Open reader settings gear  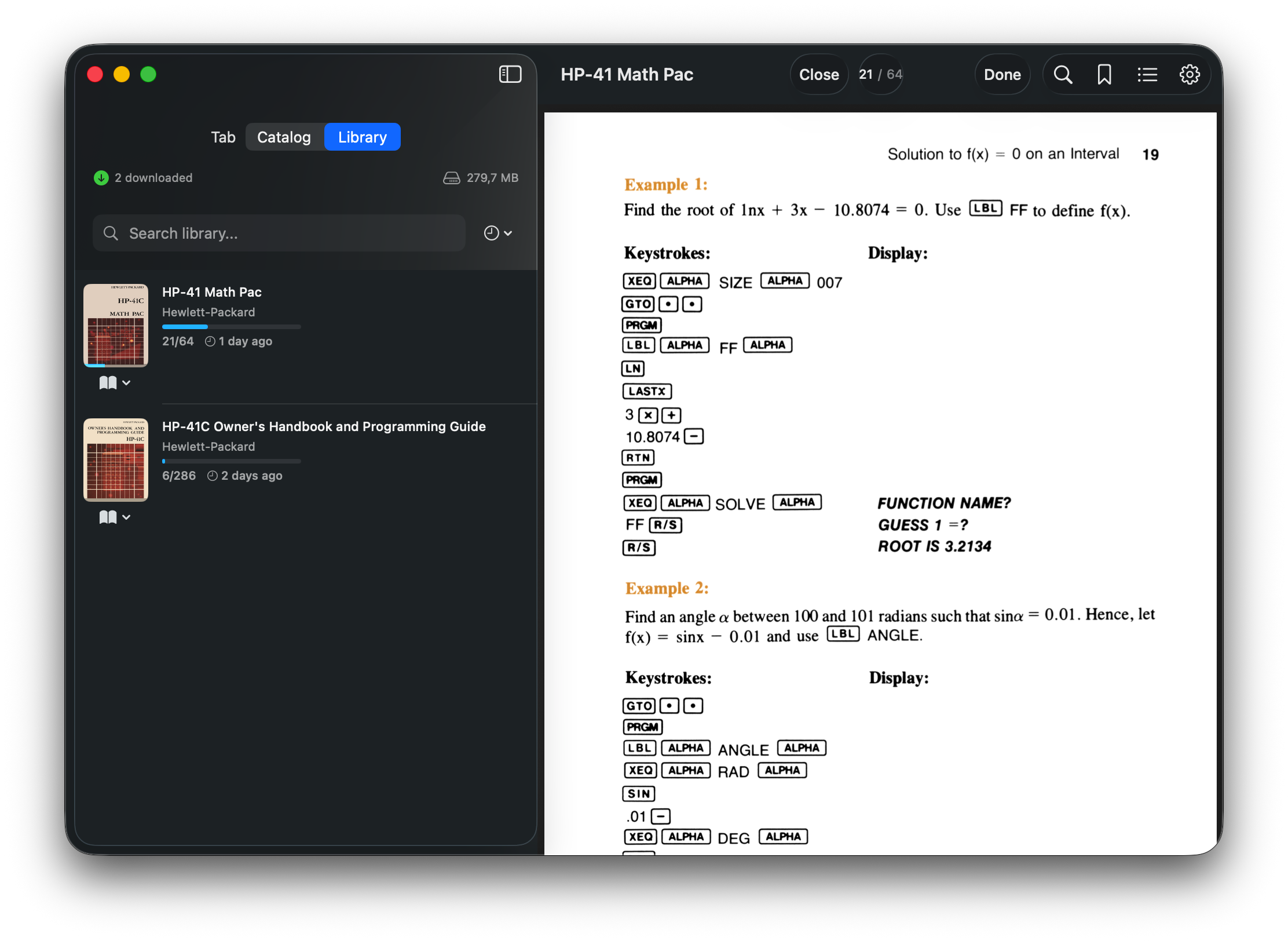point(1190,75)
